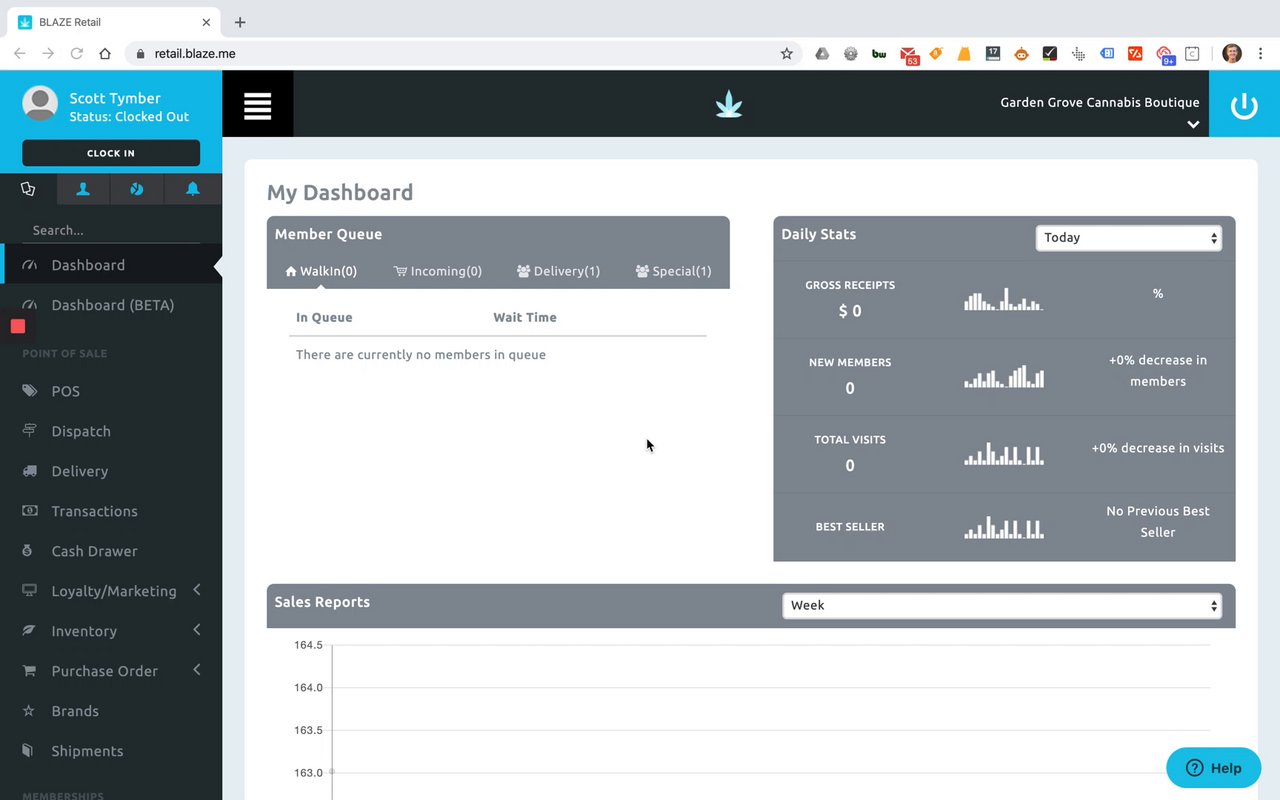This screenshot has width=1280, height=800.
Task: Switch to the Delivery(1) queue tab
Action: [x=558, y=271]
